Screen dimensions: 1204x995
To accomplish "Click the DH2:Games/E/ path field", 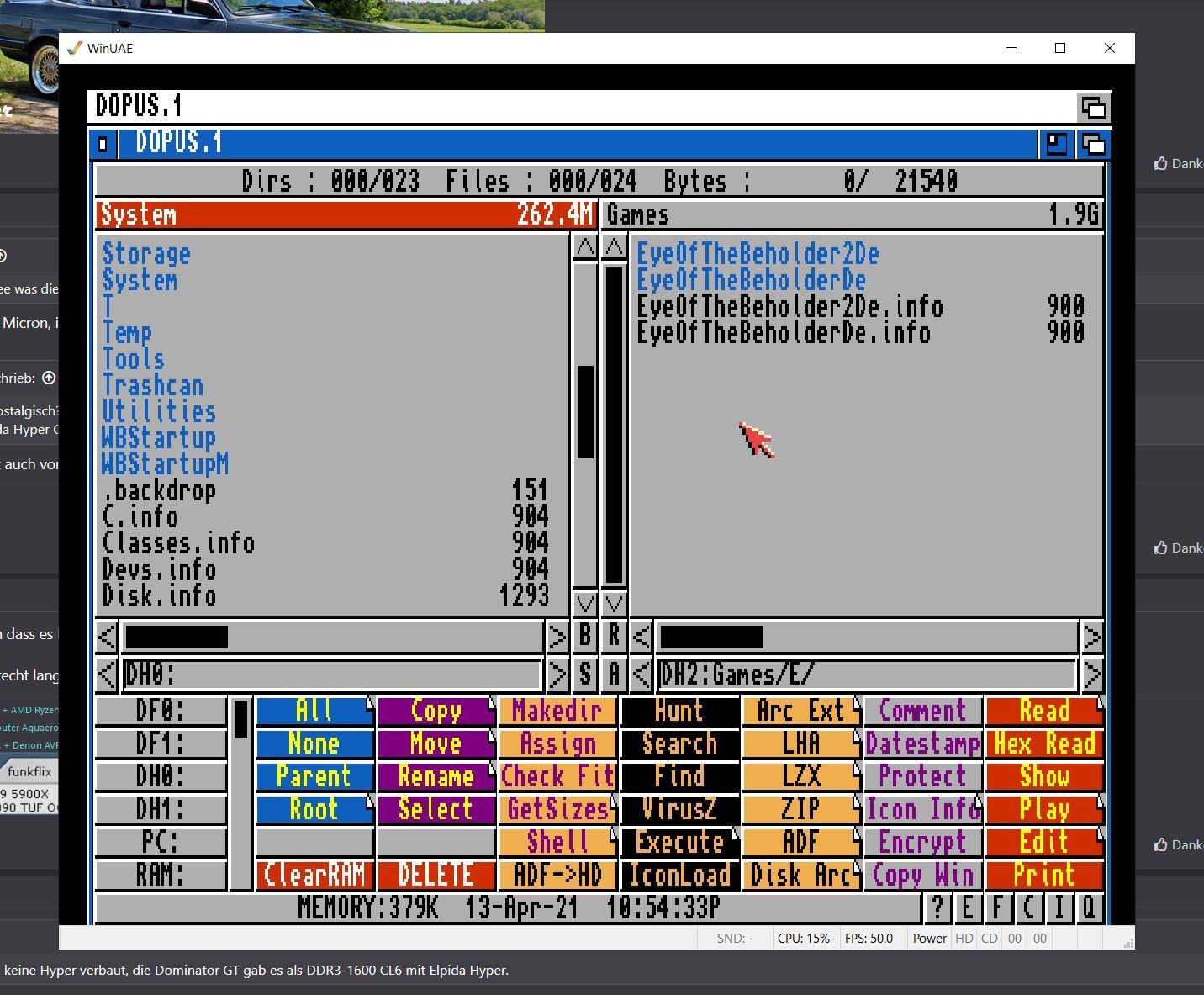I will pos(867,674).
